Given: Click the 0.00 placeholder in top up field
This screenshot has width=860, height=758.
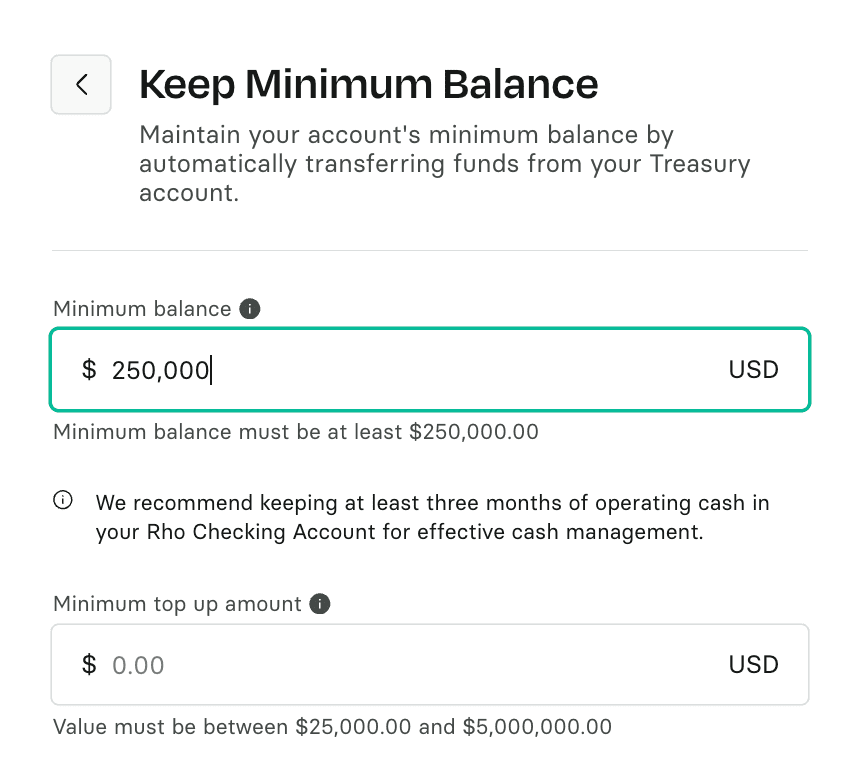Looking at the screenshot, I should (x=138, y=665).
